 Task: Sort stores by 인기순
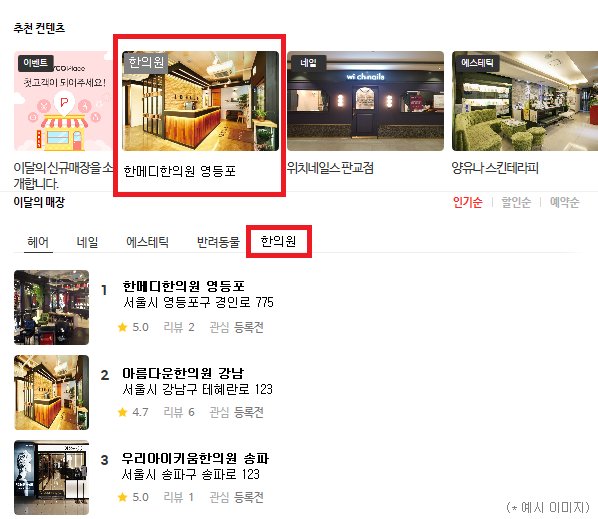468,202
